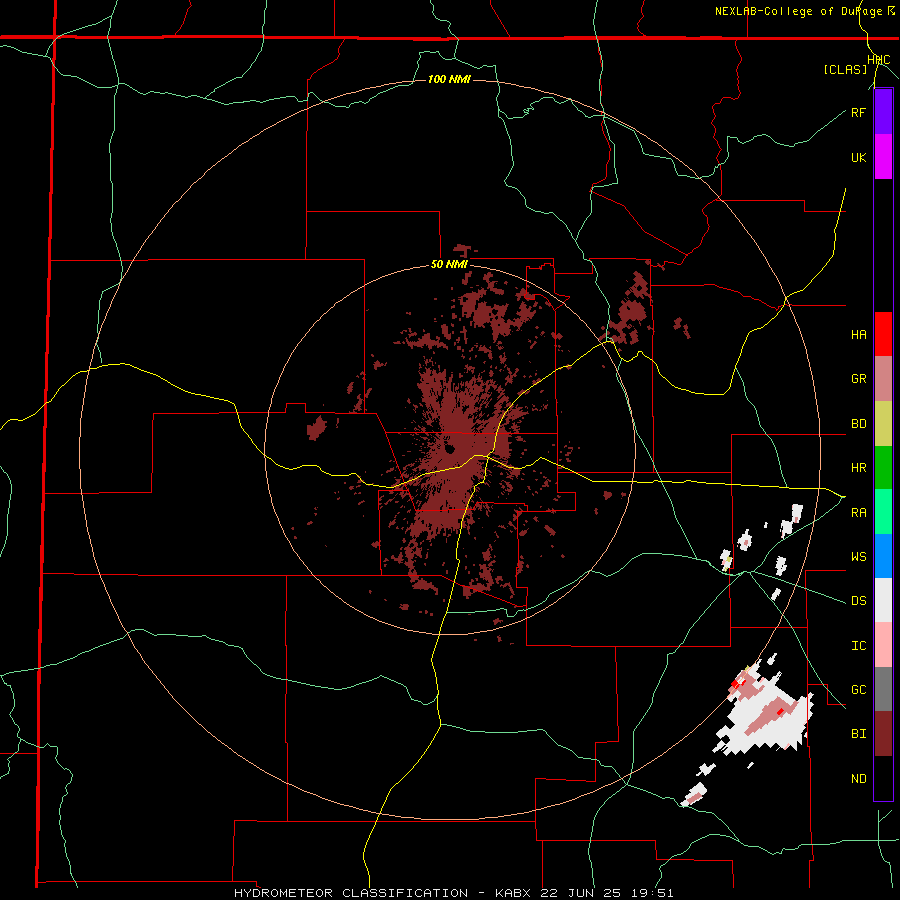
Task: Click the DS dry snow white swatch
Action: (883, 600)
